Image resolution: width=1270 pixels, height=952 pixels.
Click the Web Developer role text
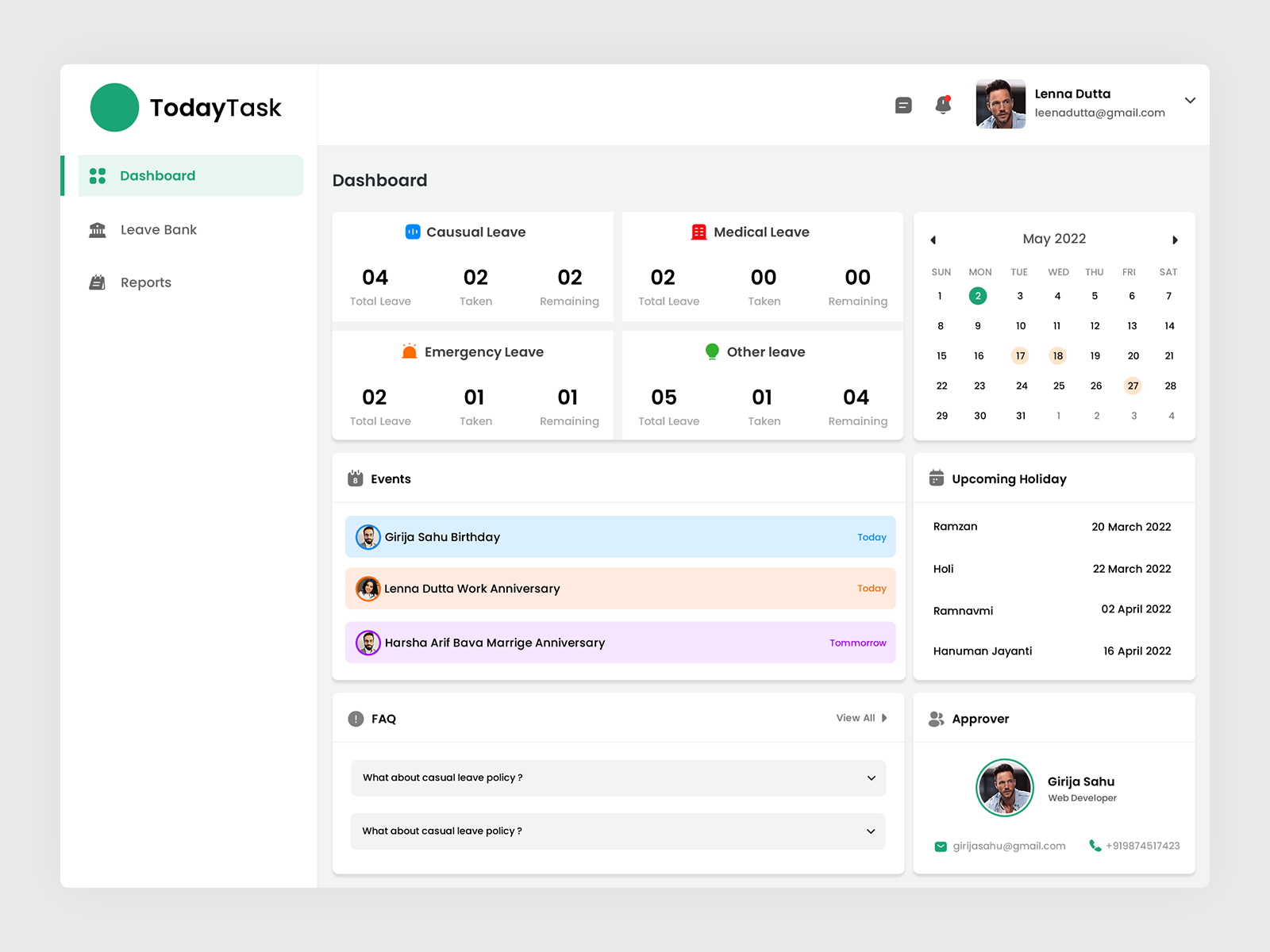click(1082, 798)
